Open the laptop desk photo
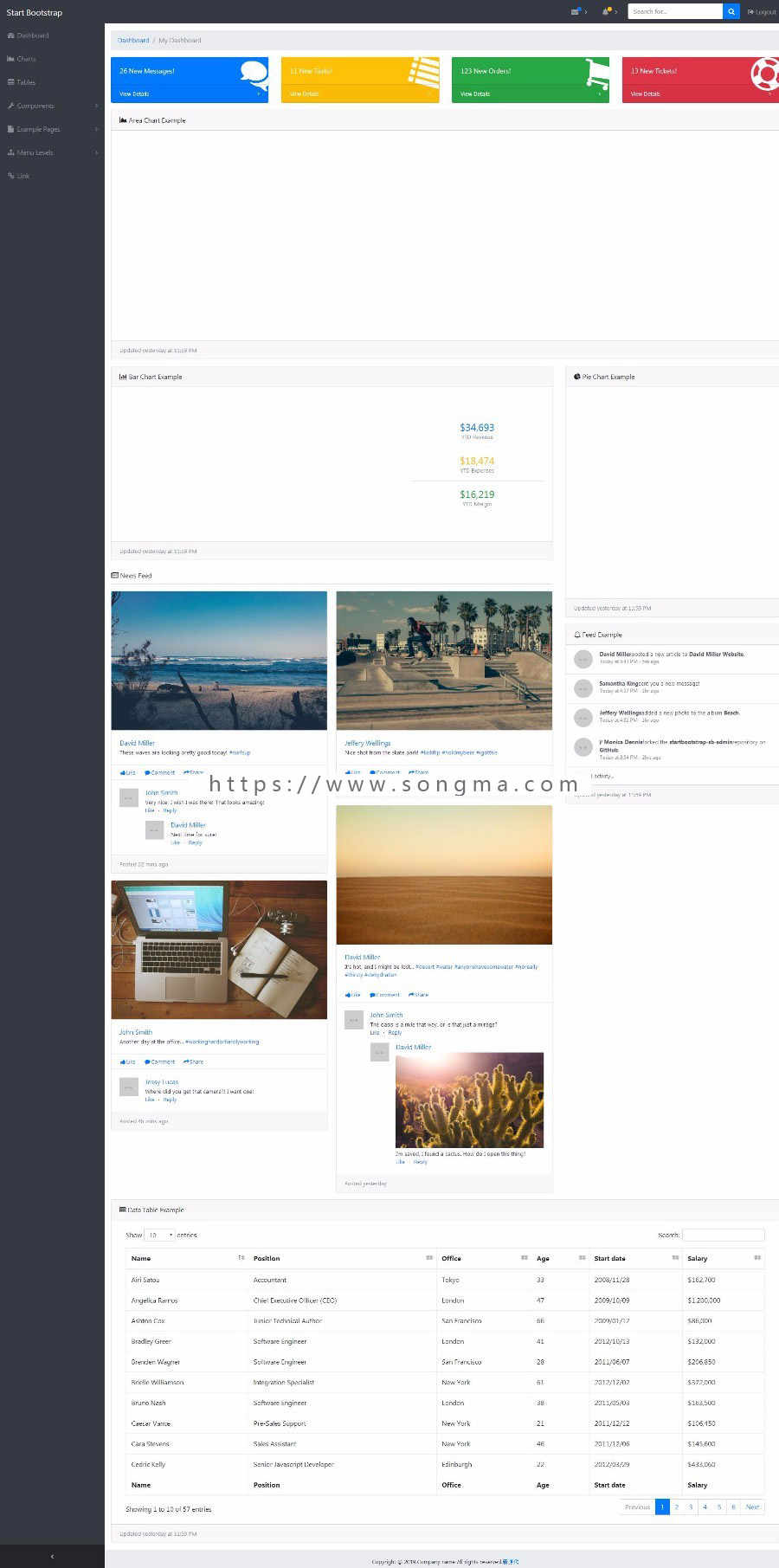The height and width of the screenshot is (1568, 779). [219, 950]
